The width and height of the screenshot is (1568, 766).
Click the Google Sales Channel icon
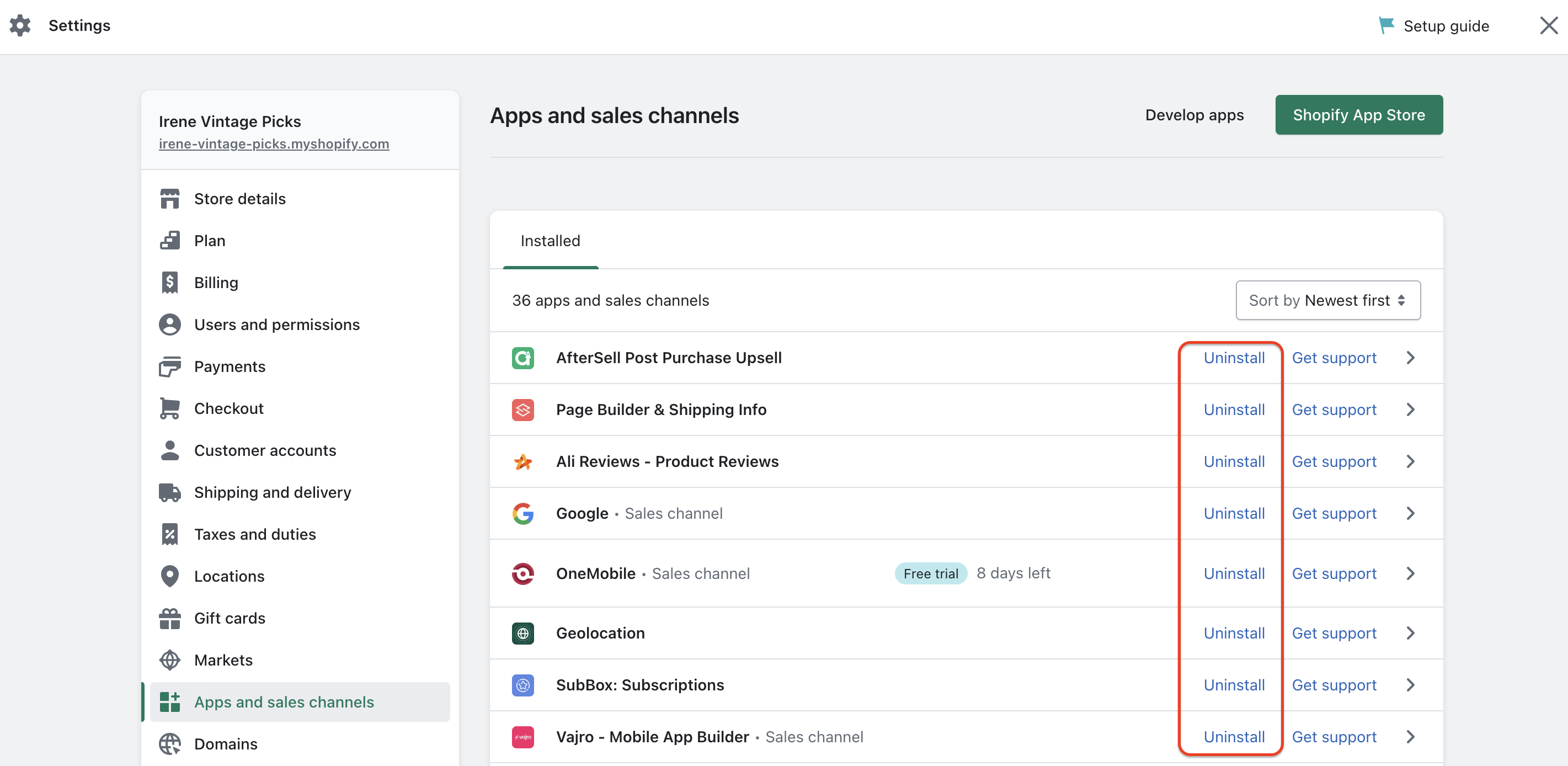click(x=523, y=513)
